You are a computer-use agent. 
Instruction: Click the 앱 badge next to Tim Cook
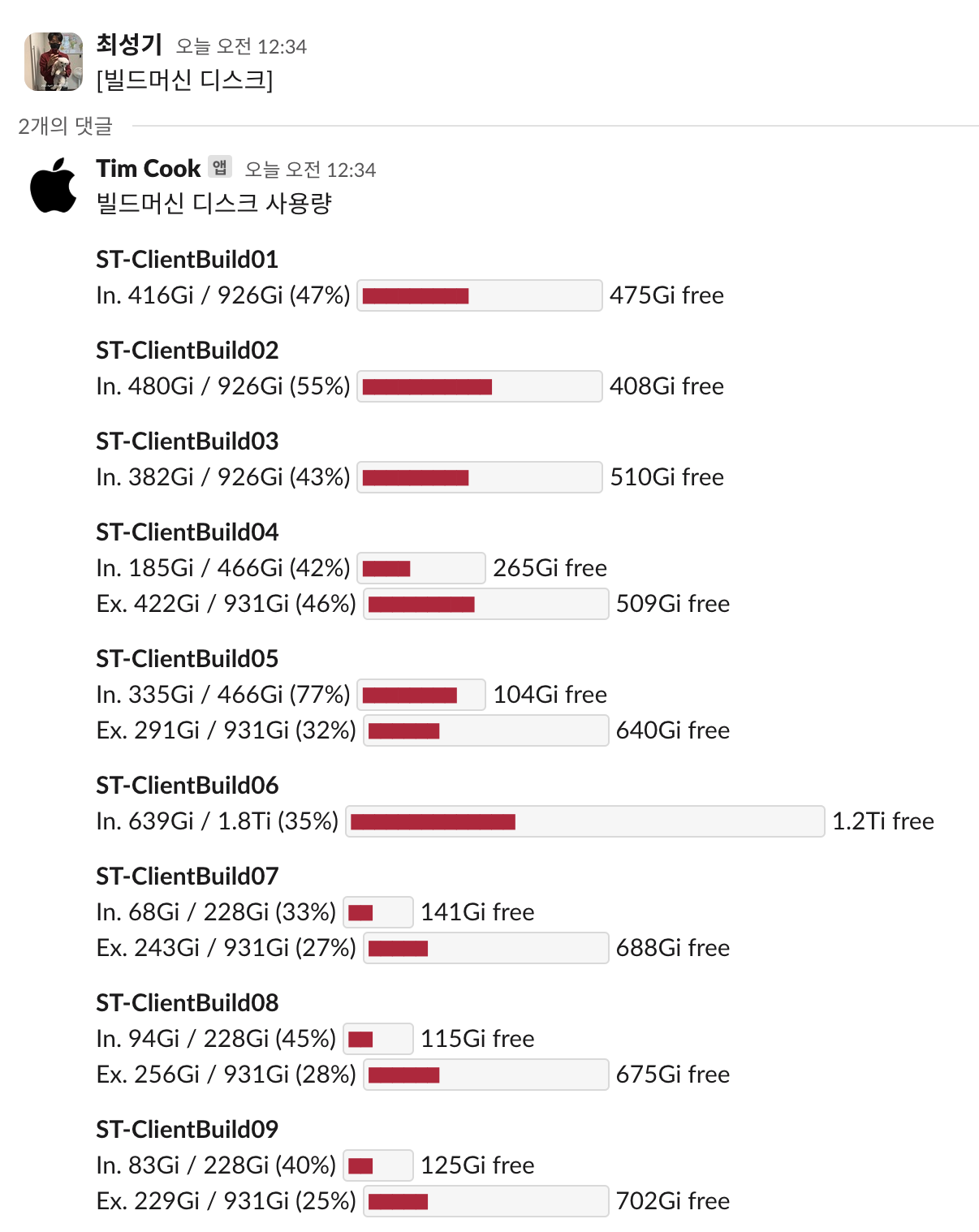pyautogui.click(x=220, y=167)
